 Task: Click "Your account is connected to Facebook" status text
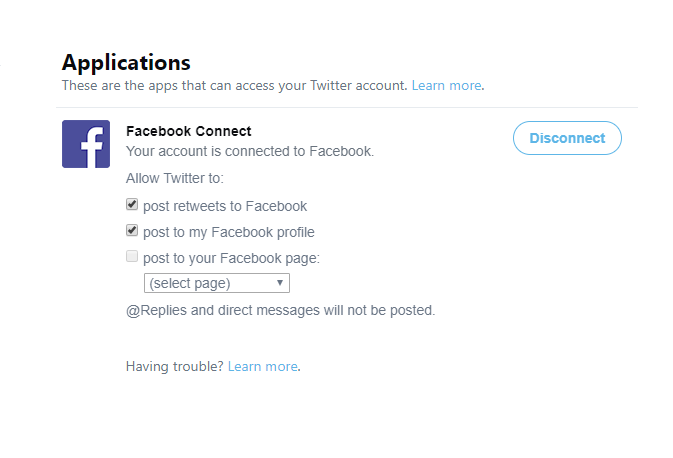(249, 152)
